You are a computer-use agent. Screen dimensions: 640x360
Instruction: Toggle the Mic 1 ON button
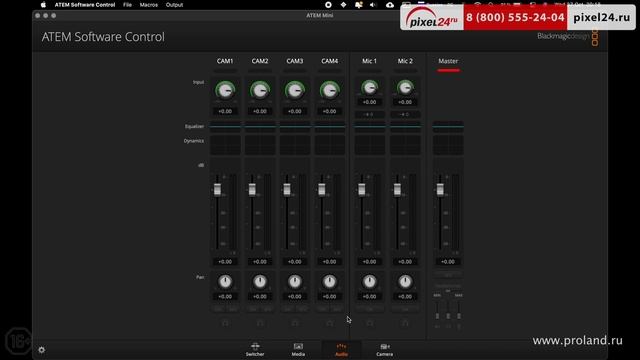pos(369,309)
